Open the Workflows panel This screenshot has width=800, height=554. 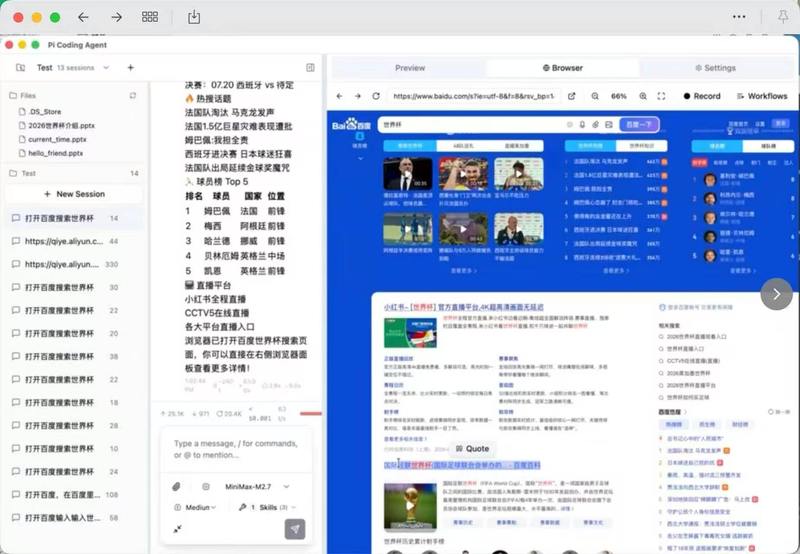(762, 96)
